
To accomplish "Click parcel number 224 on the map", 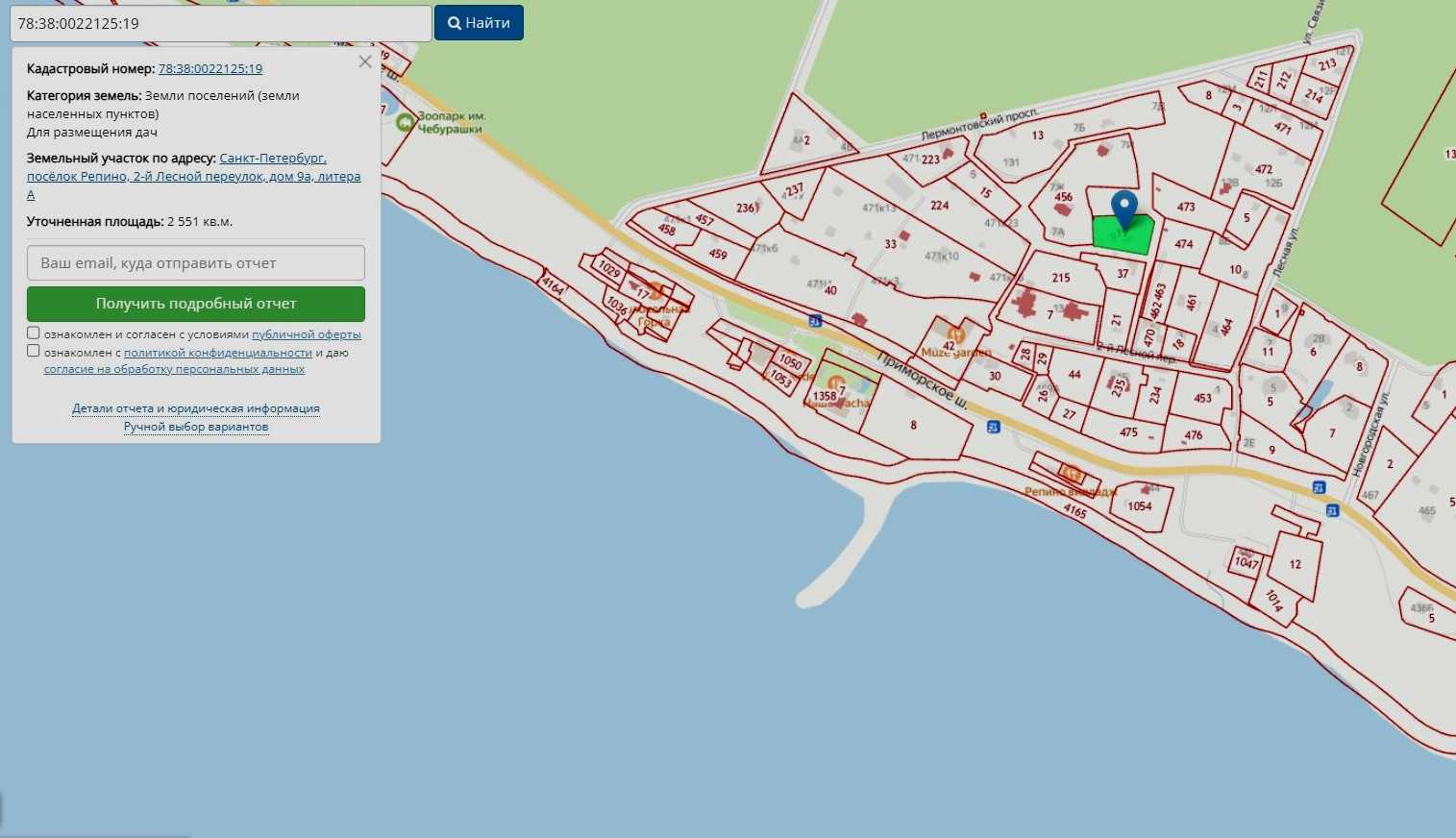I will coord(940,205).
